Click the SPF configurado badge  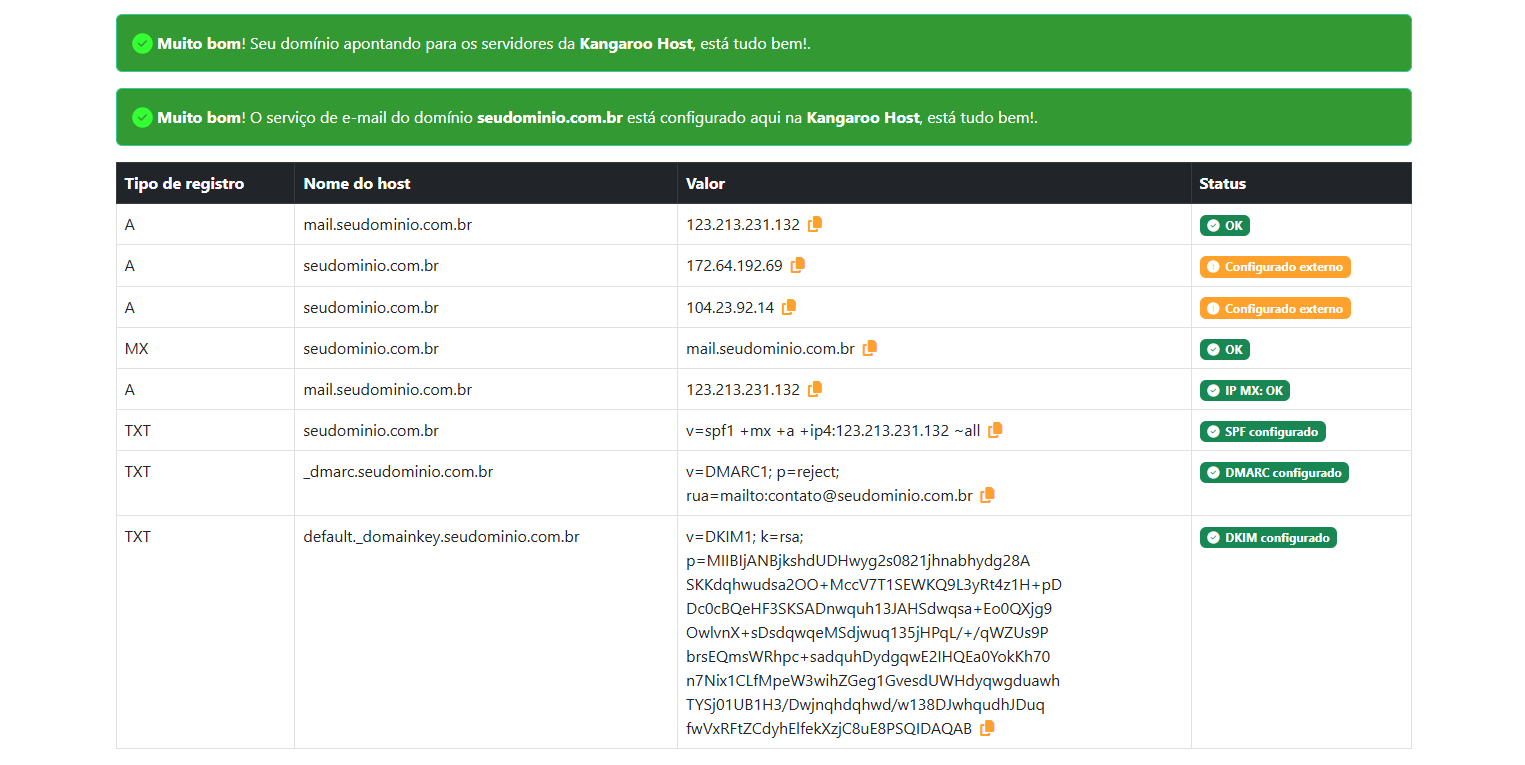click(1262, 431)
